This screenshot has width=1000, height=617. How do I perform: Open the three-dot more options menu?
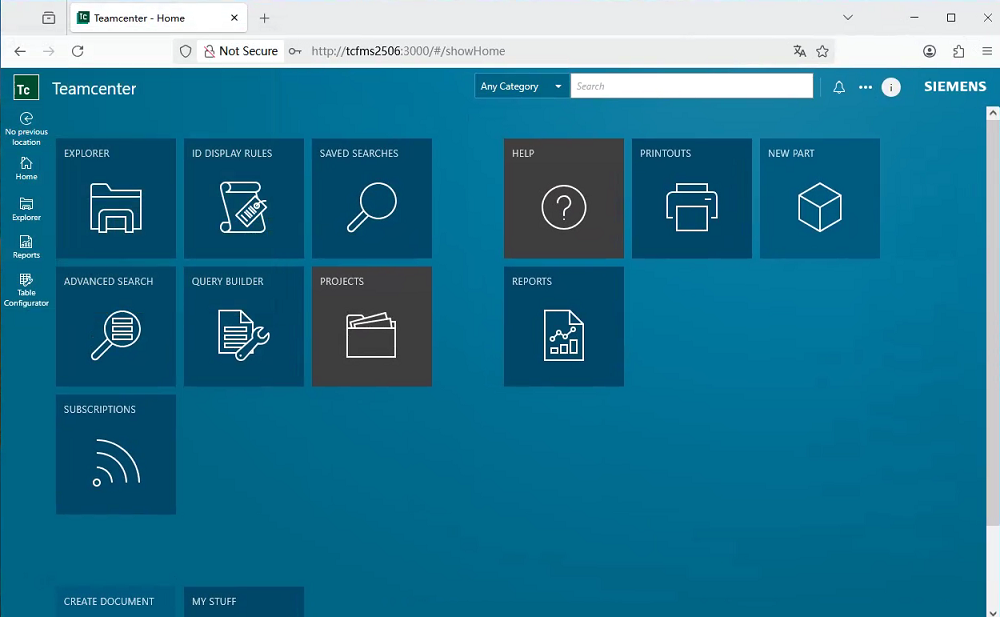pos(865,87)
